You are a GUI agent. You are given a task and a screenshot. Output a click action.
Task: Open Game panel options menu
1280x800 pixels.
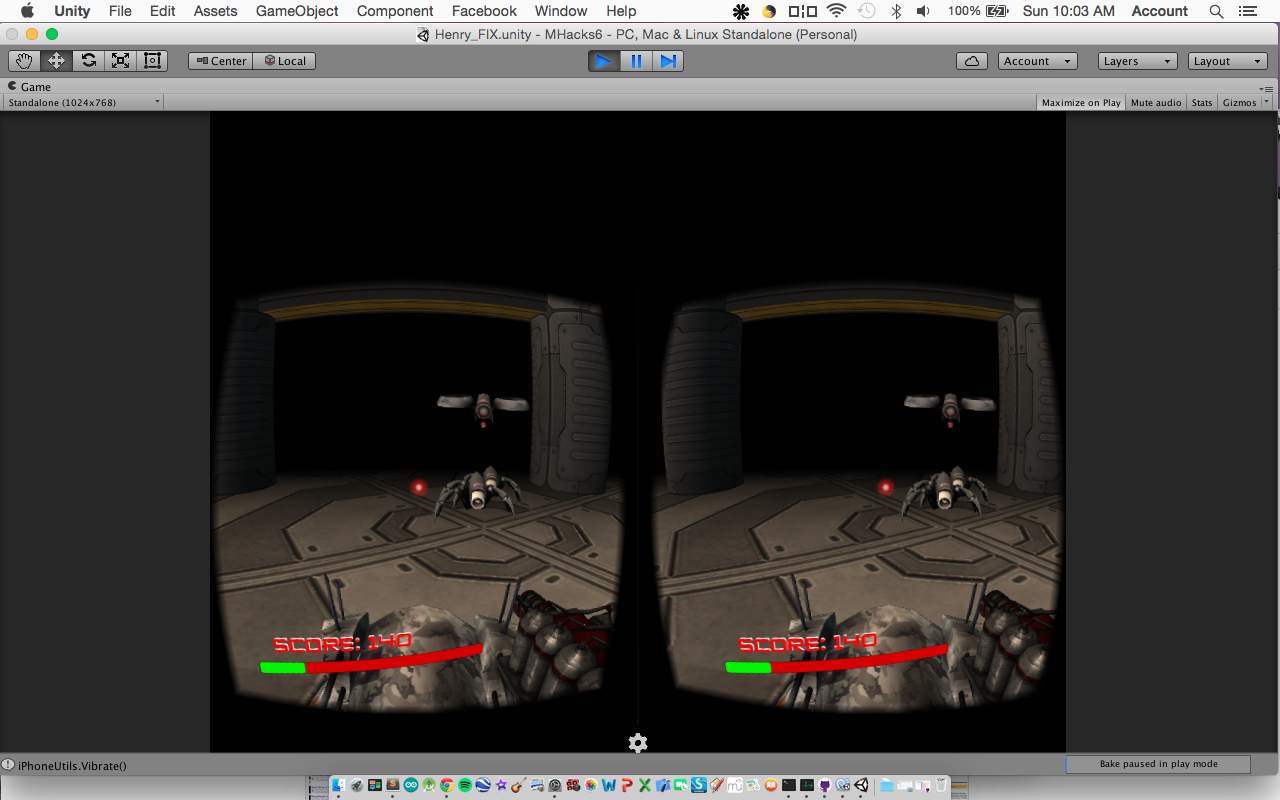tap(1267, 88)
